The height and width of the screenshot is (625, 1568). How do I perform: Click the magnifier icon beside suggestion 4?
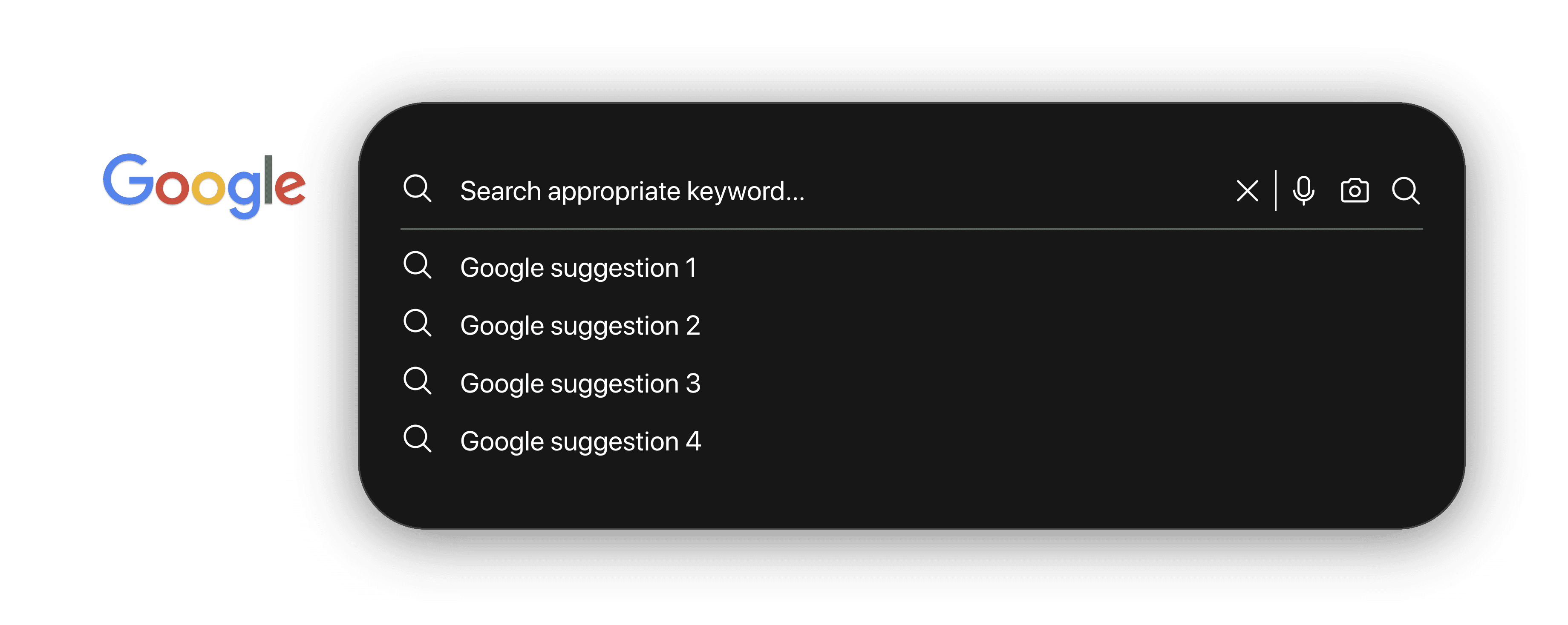[418, 440]
